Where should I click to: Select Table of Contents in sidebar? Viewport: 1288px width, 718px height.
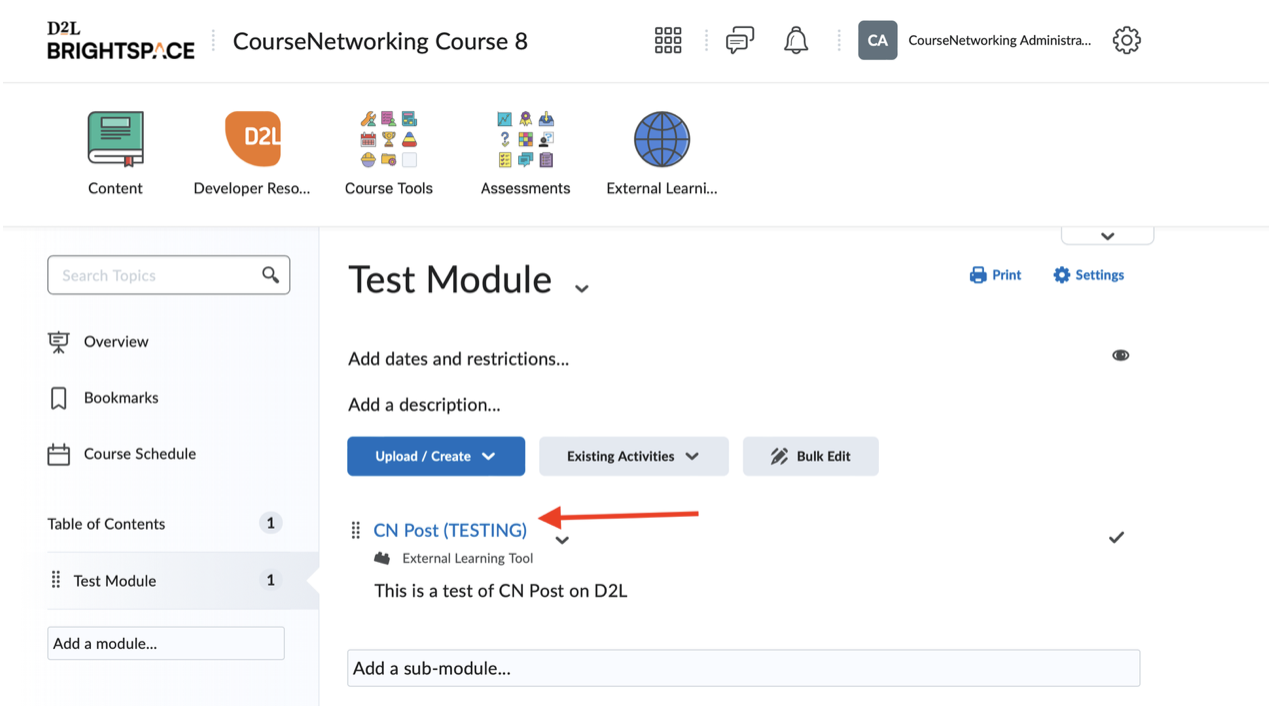click(106, 524)
